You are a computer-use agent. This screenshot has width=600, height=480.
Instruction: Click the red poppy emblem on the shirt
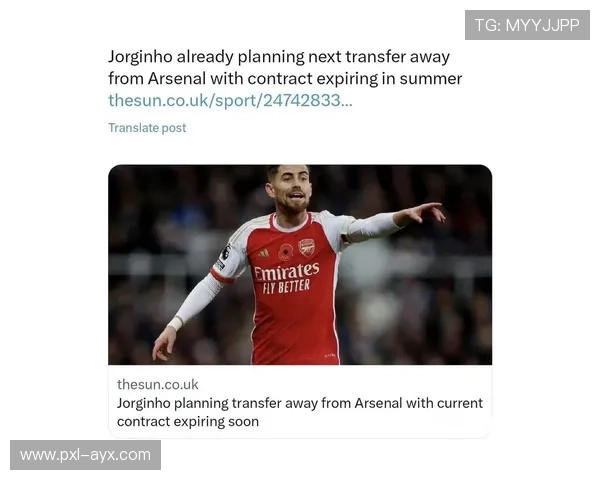(285, 252)
